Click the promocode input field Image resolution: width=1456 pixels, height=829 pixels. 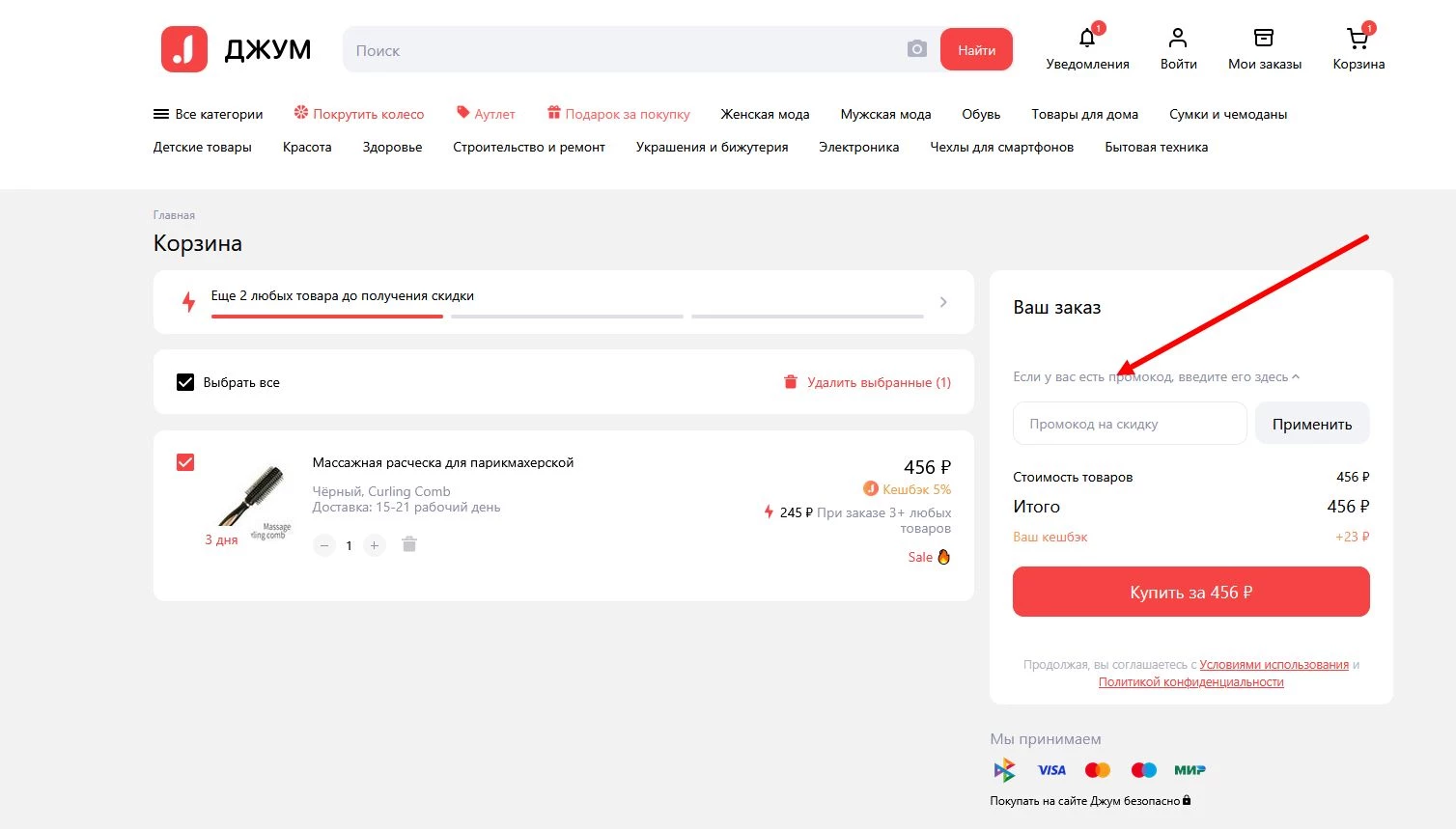pos(1129,423)
